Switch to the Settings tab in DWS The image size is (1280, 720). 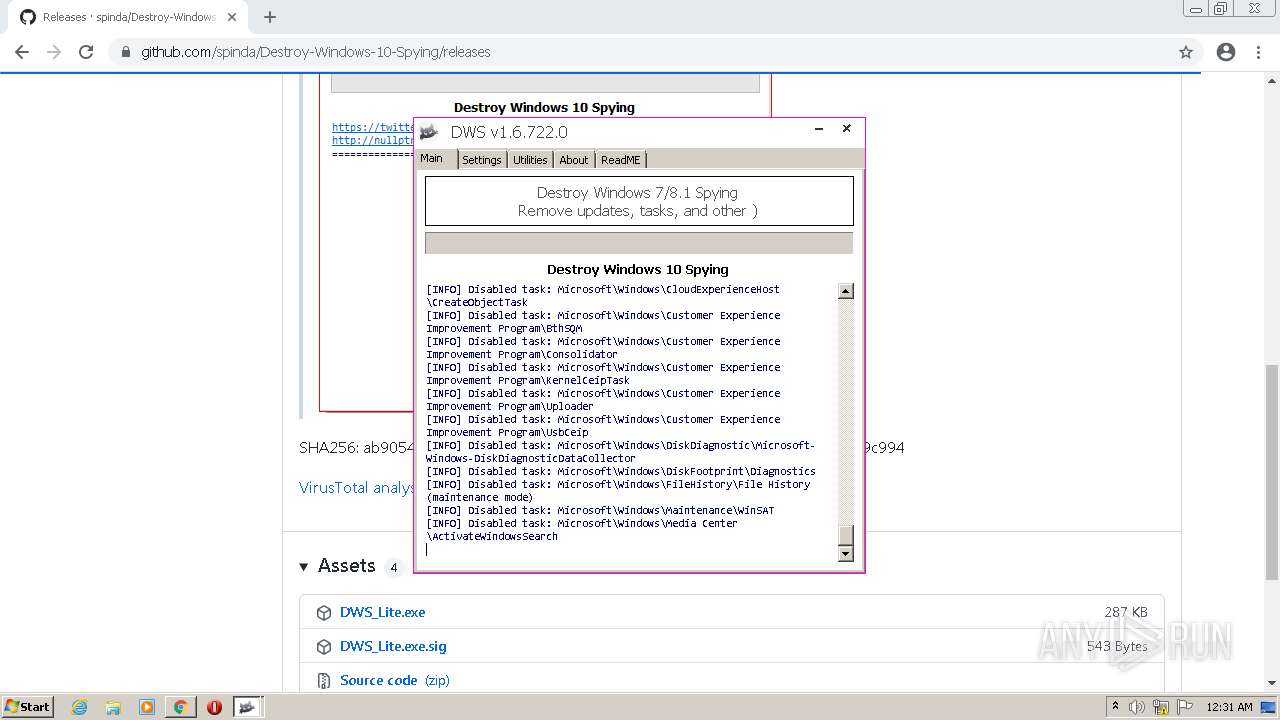[482, 160]
